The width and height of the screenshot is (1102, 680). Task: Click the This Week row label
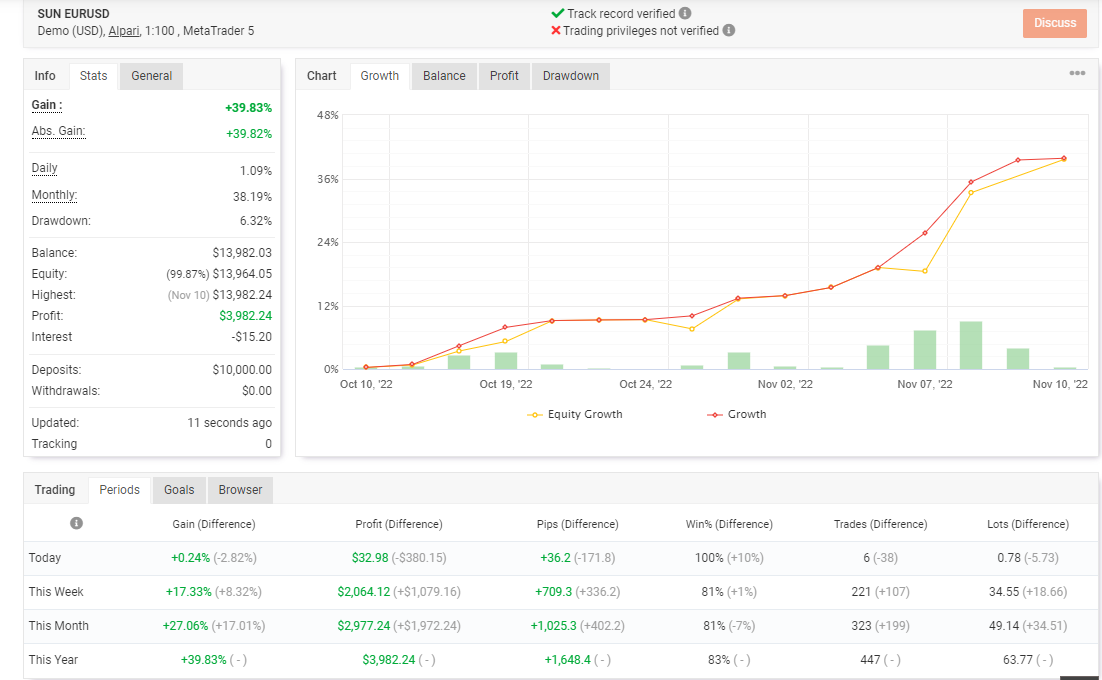tap(56, 591)
